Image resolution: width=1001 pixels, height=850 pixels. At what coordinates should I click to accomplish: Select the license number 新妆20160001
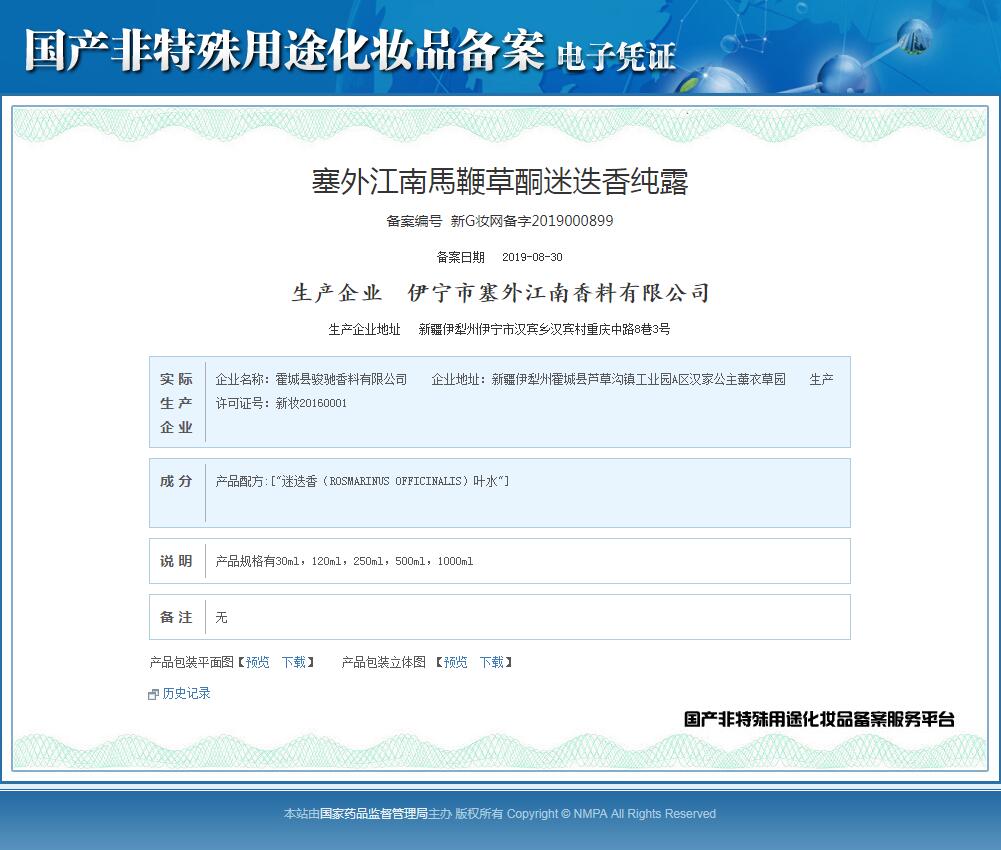[311, 403]
